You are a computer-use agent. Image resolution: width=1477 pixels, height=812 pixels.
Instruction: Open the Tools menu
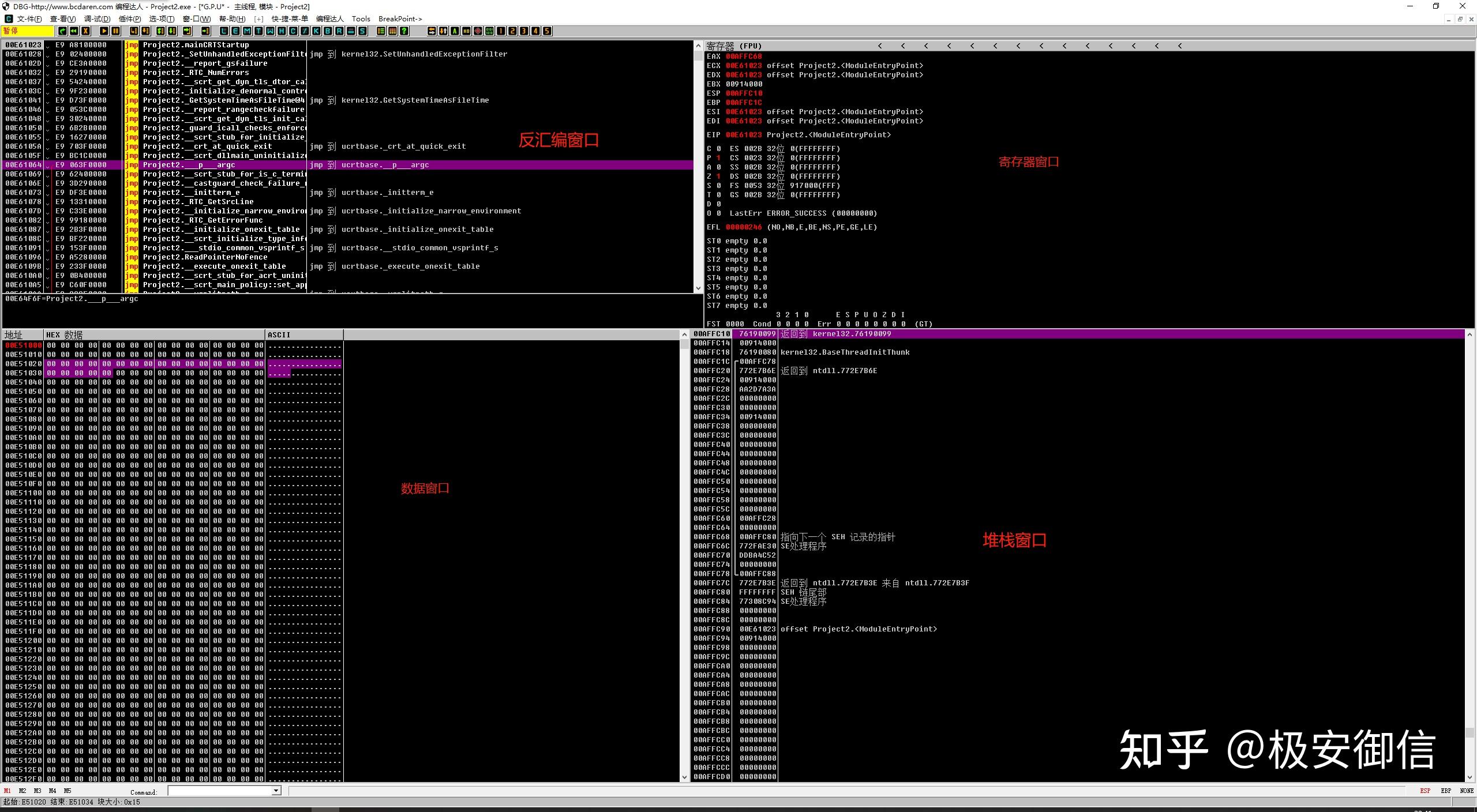[361, 18]
